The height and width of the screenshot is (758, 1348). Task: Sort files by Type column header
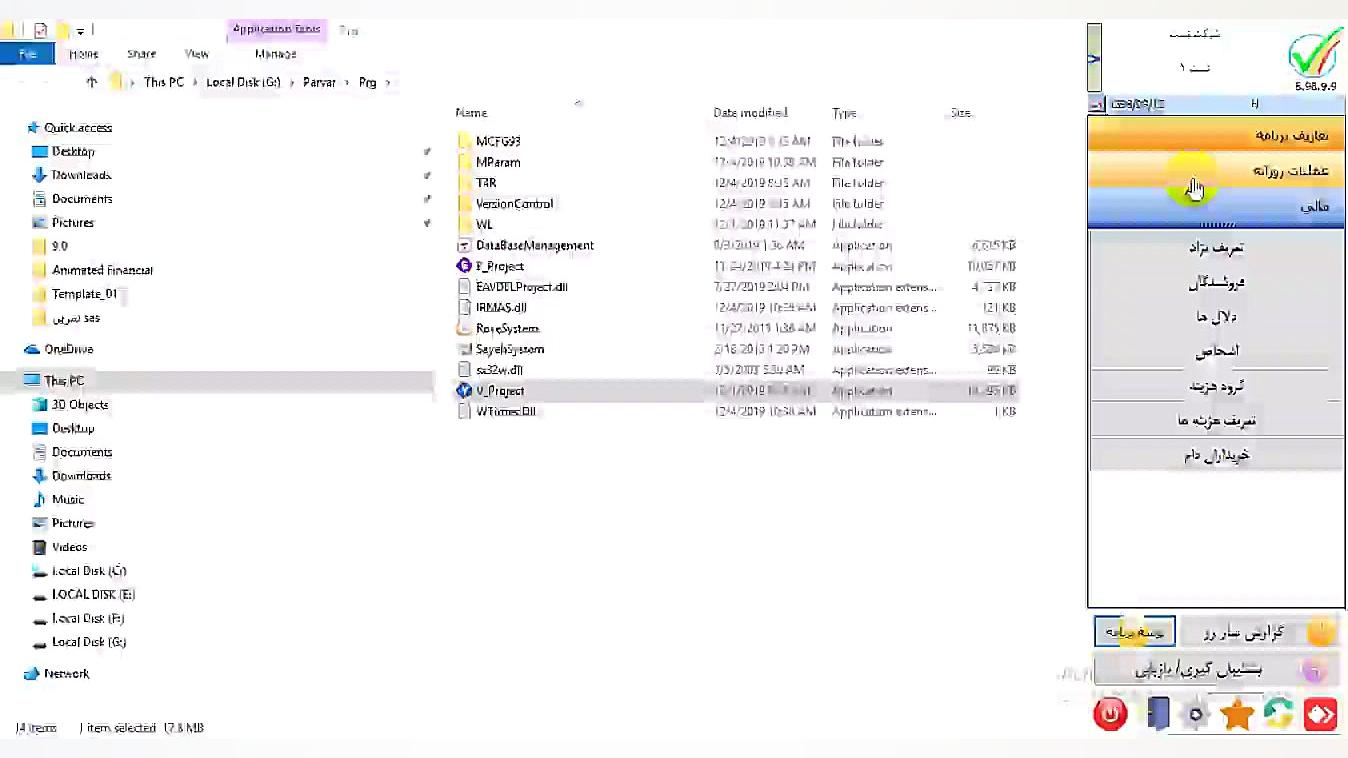tap(844, 113)
